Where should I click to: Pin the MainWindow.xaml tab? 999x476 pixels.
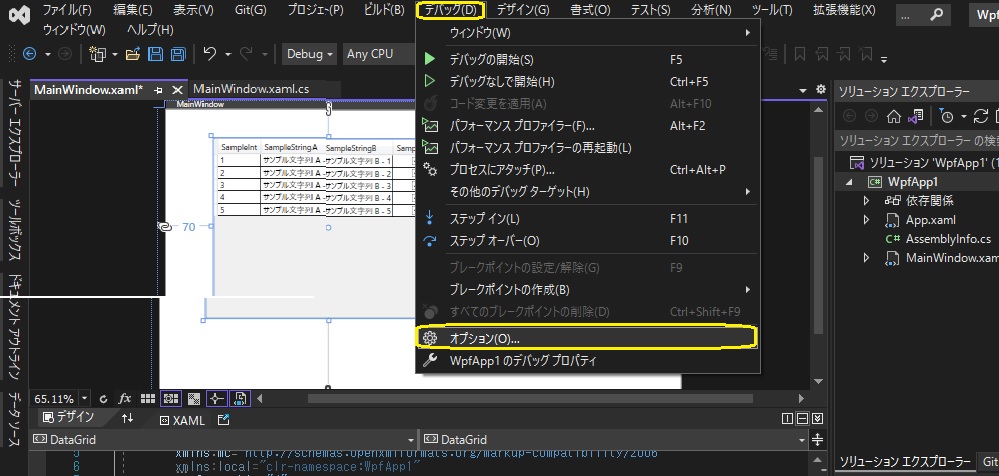point(159,90)
